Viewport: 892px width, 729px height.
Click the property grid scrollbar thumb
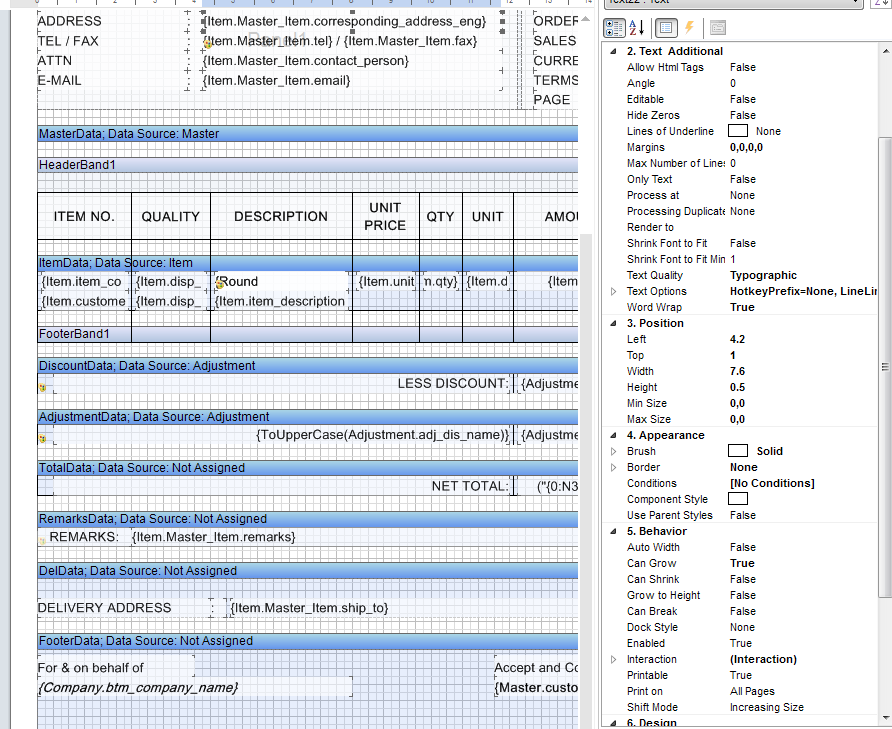tap(885, 367)
